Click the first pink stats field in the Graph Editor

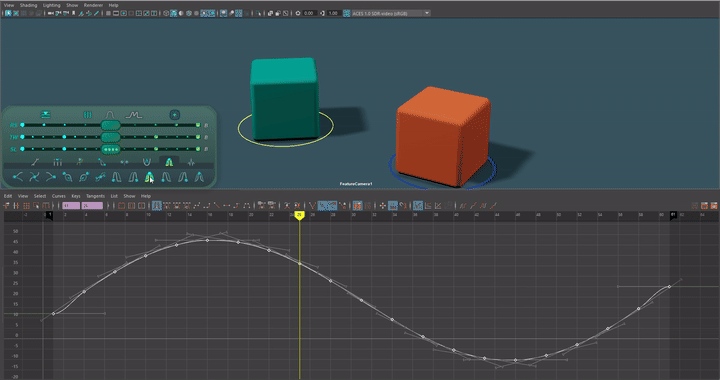click(x=71, y=206)
